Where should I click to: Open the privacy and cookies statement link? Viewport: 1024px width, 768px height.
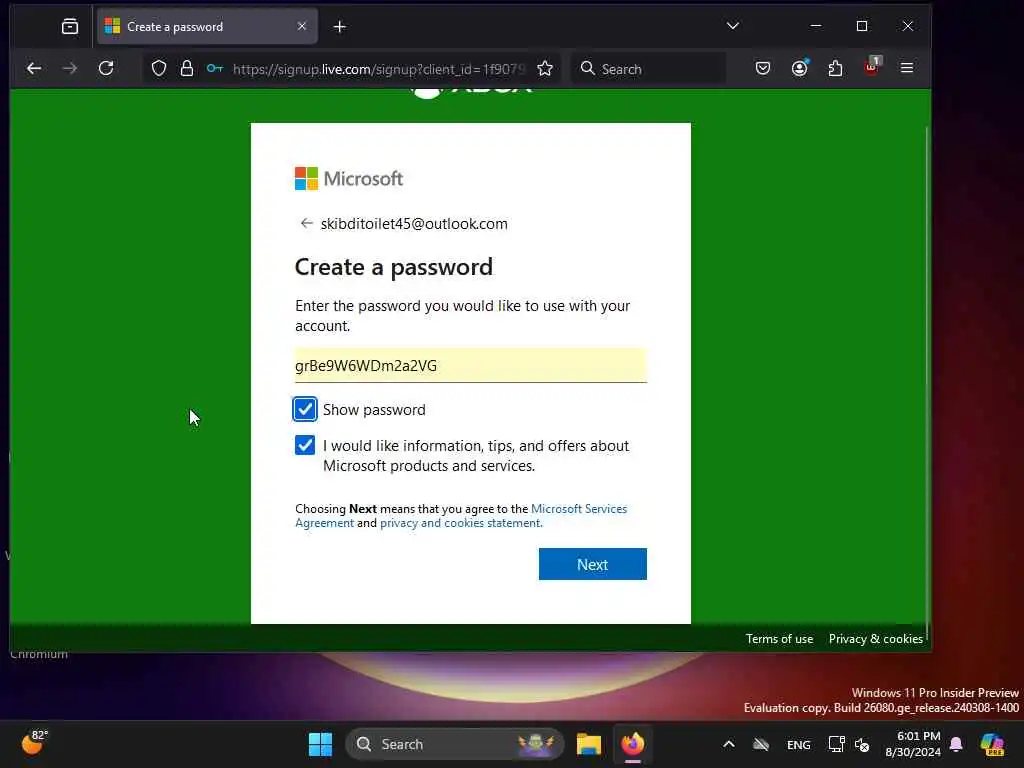pos(460,523)
